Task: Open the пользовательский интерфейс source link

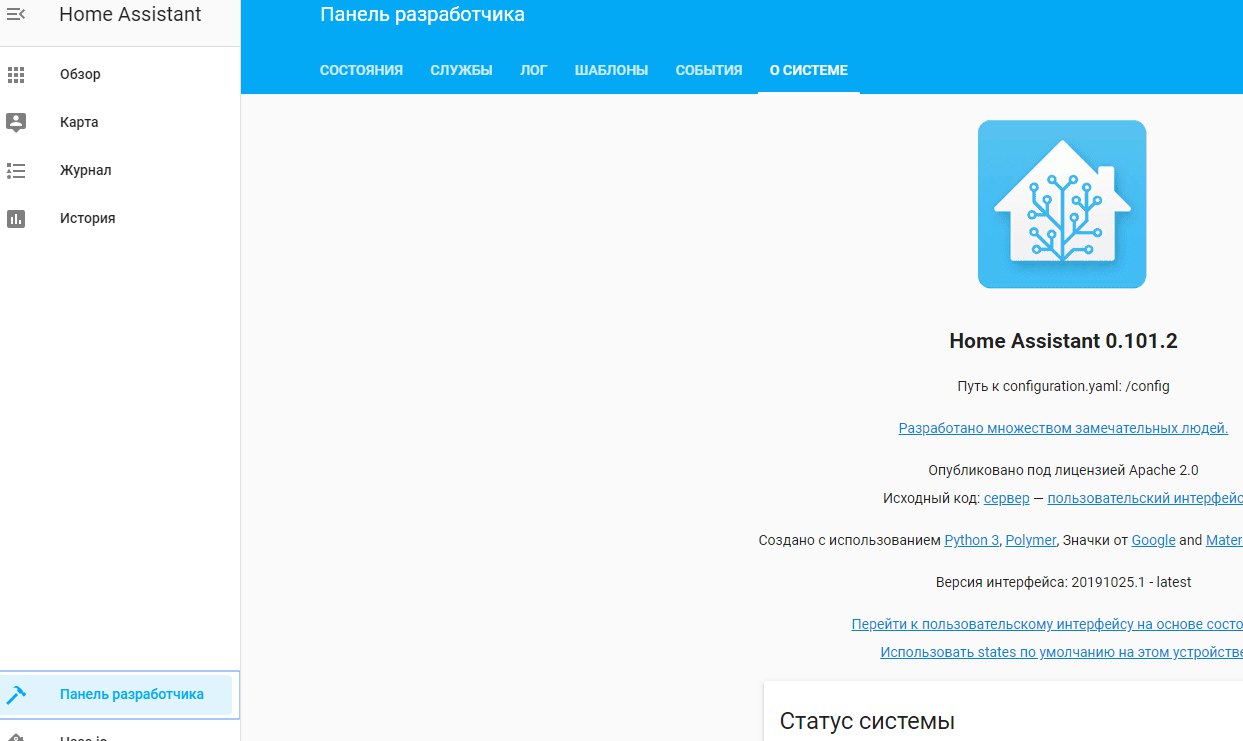Action: (x=1145, y=498)
